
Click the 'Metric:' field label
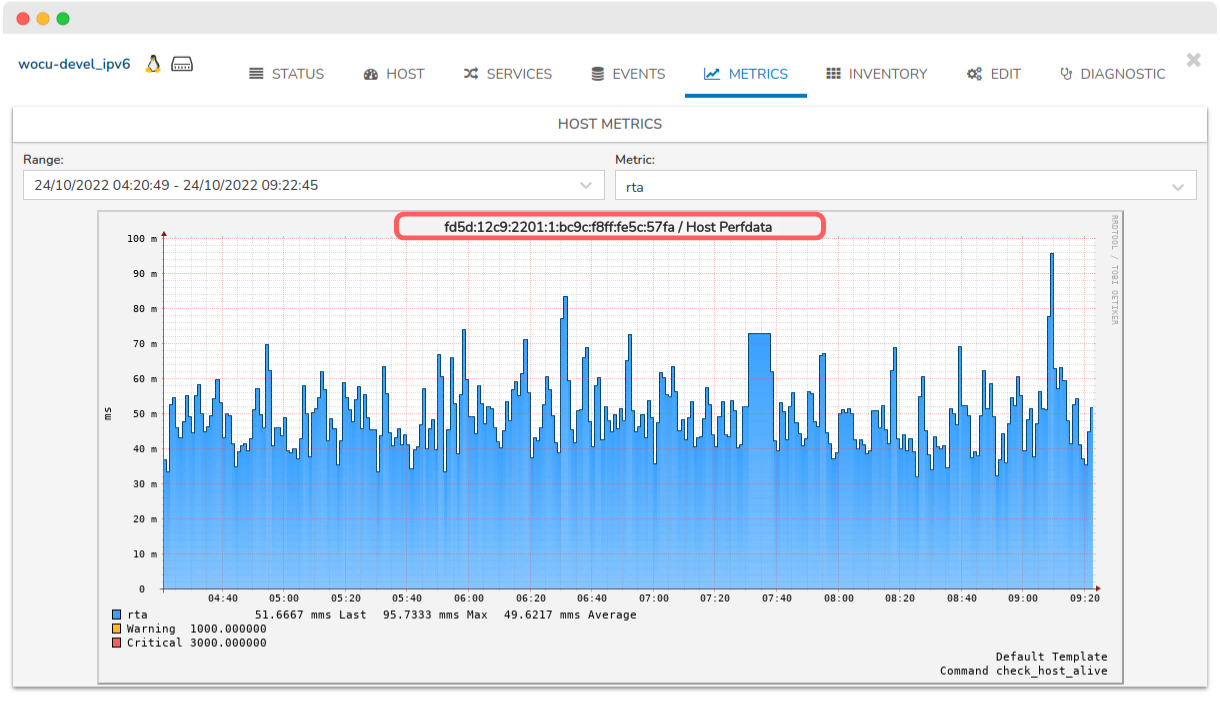point(635,159)
